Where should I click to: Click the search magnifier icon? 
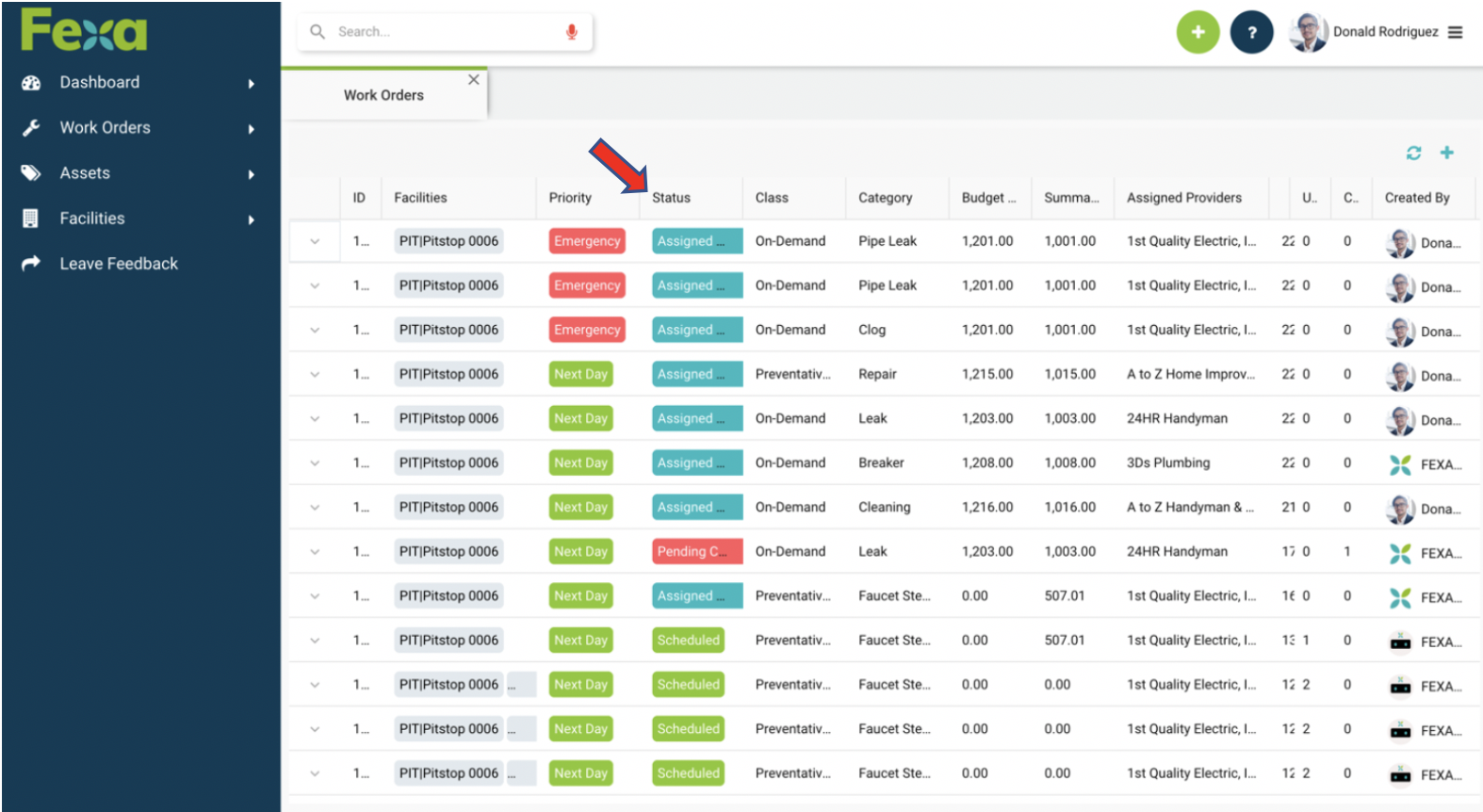[318, 32]
